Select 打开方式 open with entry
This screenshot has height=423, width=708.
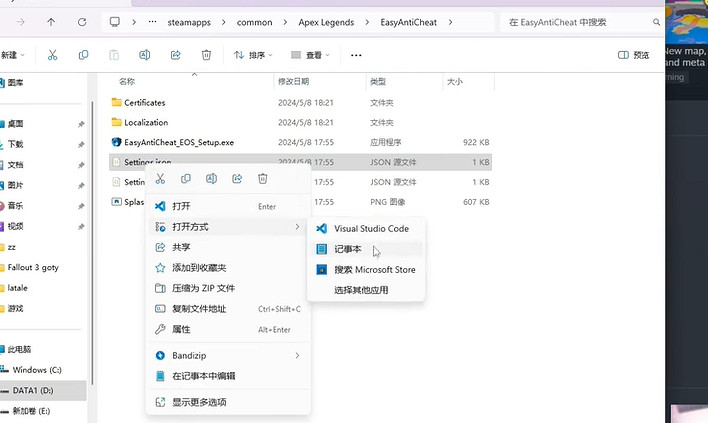(228, 227)
